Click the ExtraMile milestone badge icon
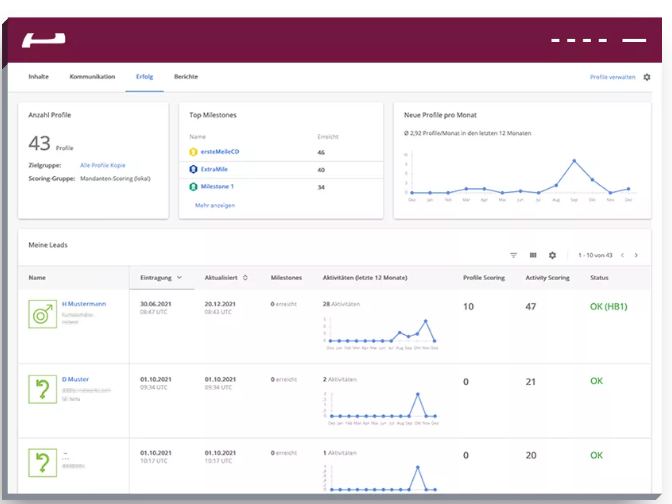Viewport: 672px width, 504px height. coord(194,169)
